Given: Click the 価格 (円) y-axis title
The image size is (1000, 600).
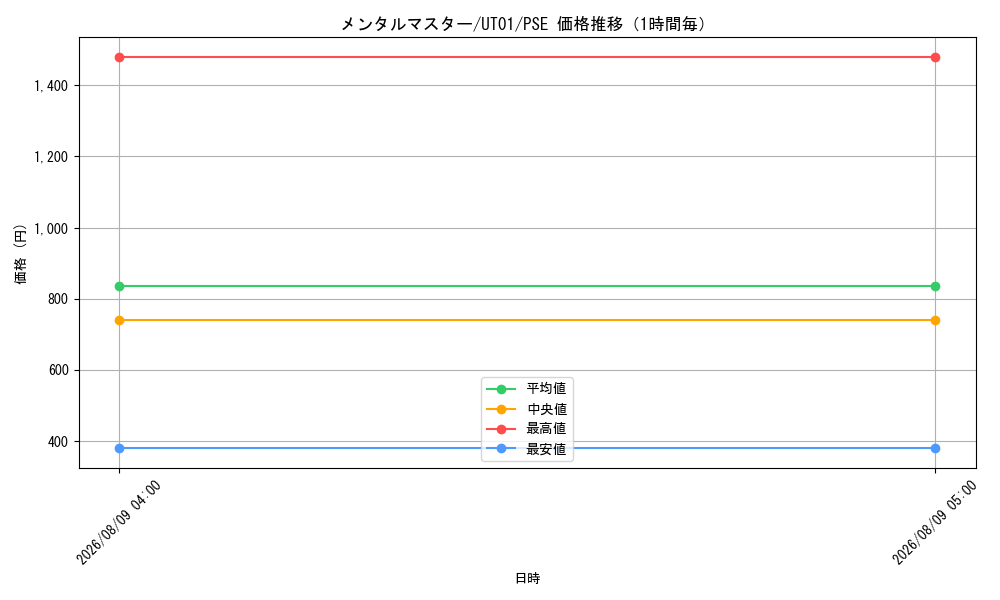Looking at the screenshot, I should click(21, 254).
